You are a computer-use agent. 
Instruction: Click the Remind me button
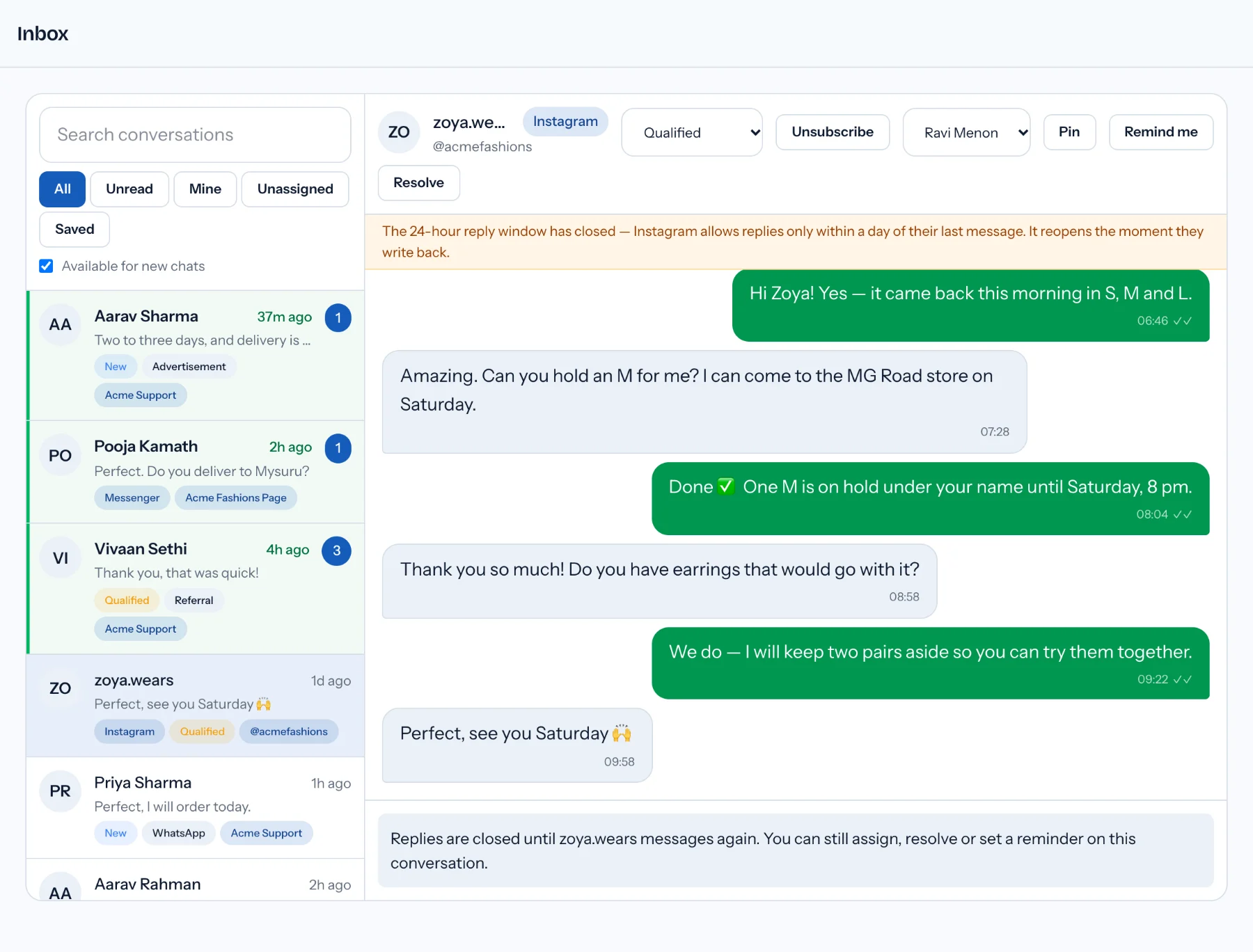(1161, 132)
